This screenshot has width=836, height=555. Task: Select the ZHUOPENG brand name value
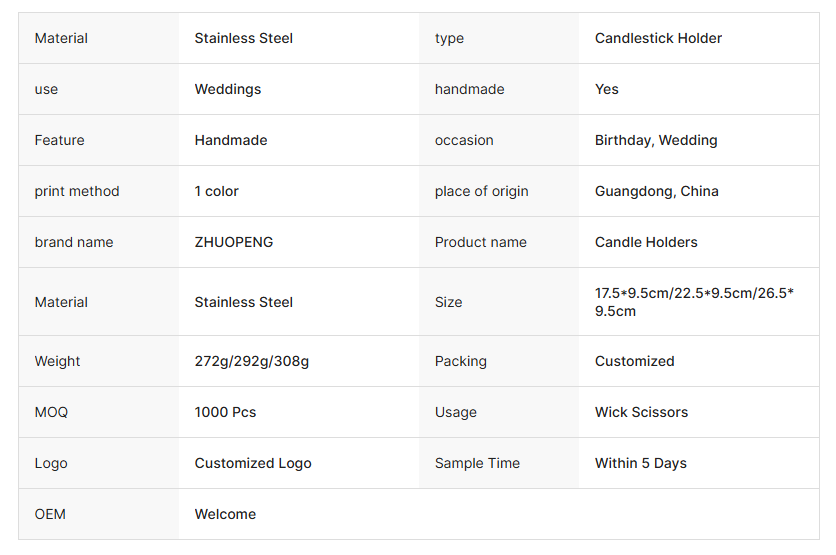point(233,242)
